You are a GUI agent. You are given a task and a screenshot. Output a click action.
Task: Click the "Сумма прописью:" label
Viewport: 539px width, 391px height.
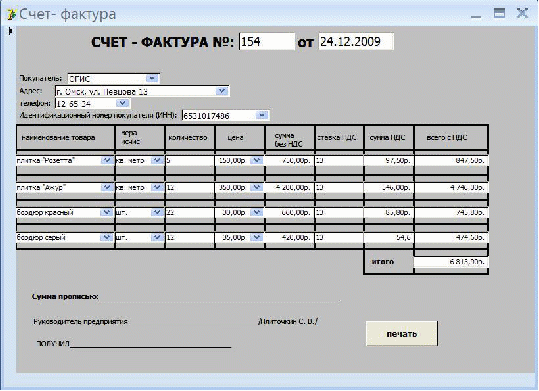[x=65, y=296]
